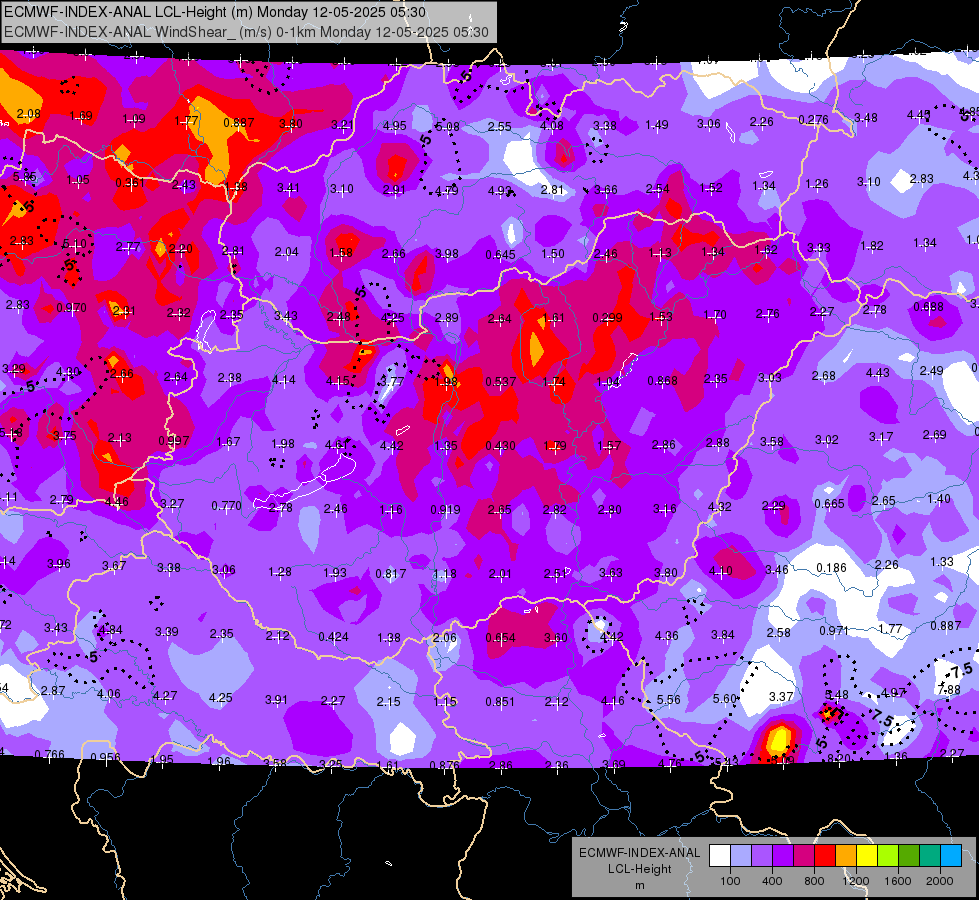Click the grid value 0.970

coord(72,308)
